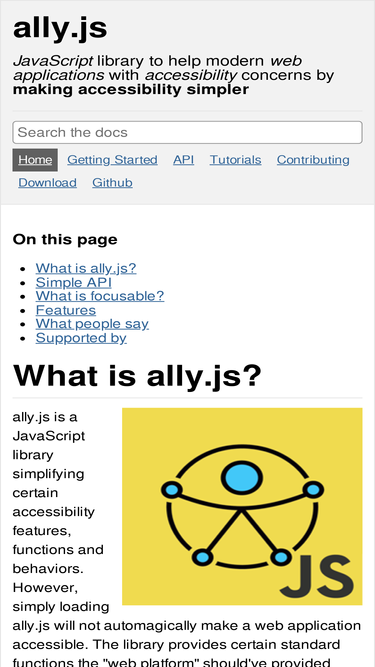Viewport: 375px width, 667px height.
Task: Open the Download link in navigation
Action: click(48, 183)
